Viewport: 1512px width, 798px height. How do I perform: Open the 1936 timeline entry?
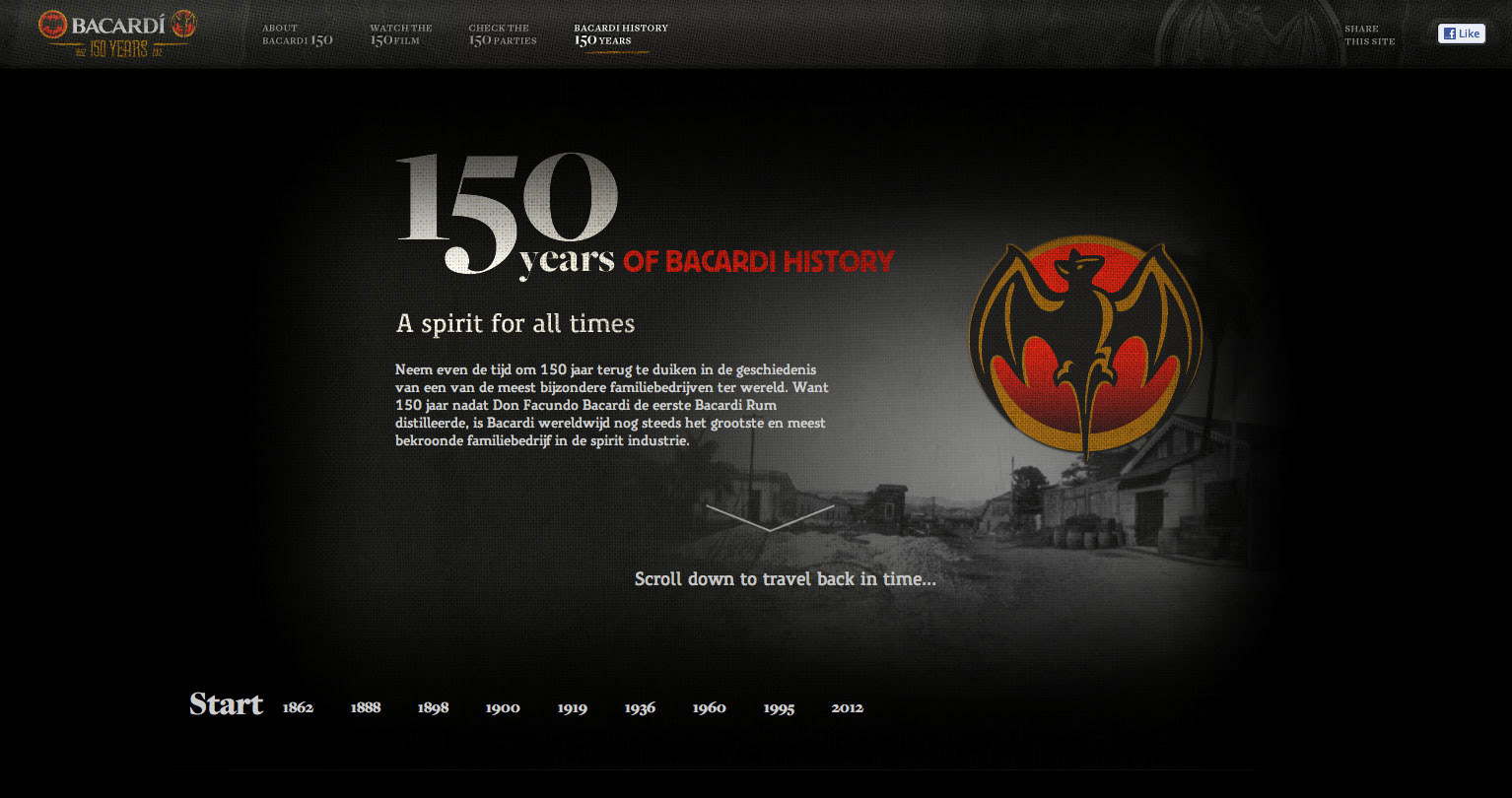tap(640, 707)
